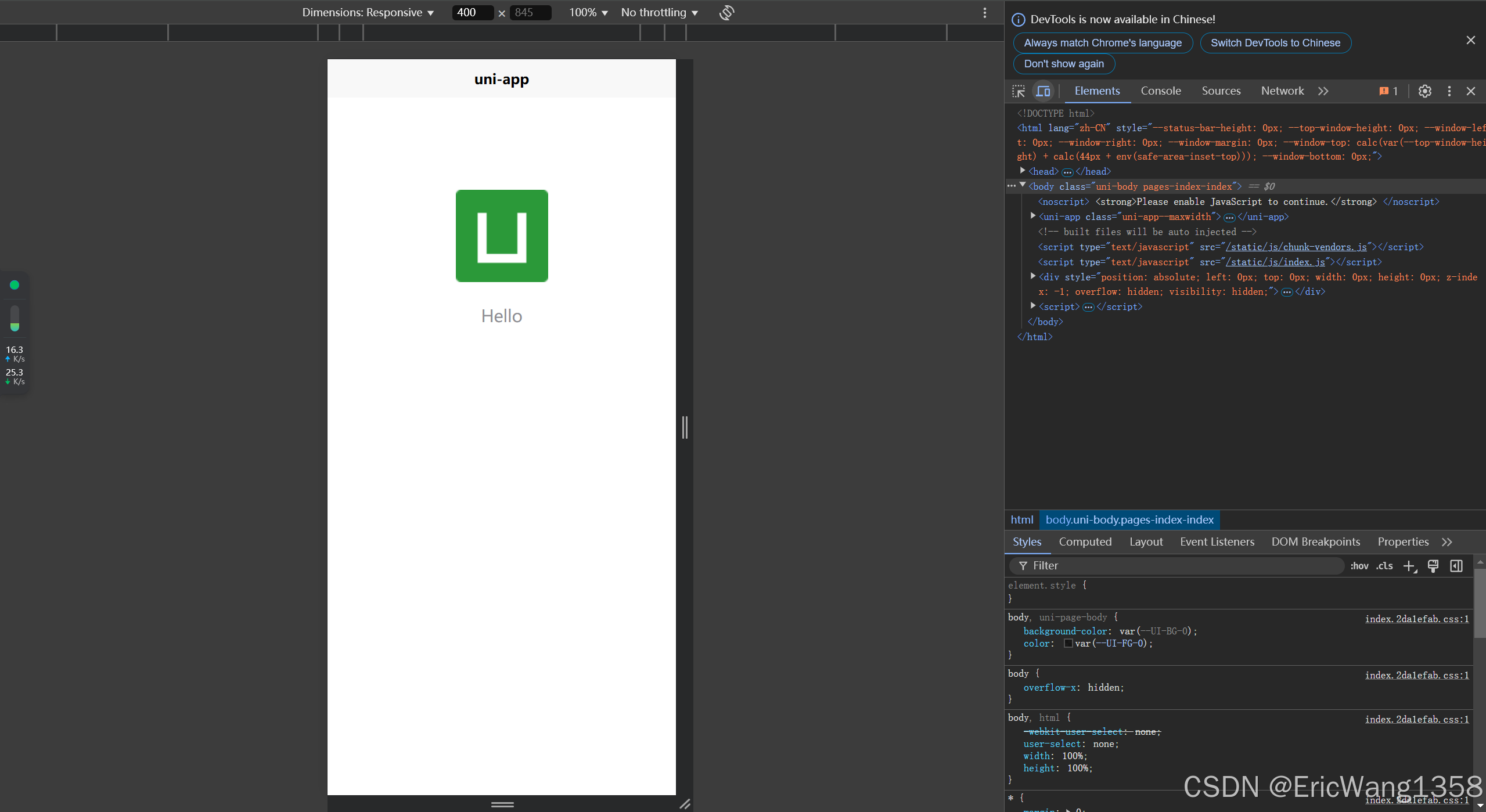Image resolution: width=1486 pixels, height=812 pixels.
Task: Select the inspect element tool
Action: 1018,91
